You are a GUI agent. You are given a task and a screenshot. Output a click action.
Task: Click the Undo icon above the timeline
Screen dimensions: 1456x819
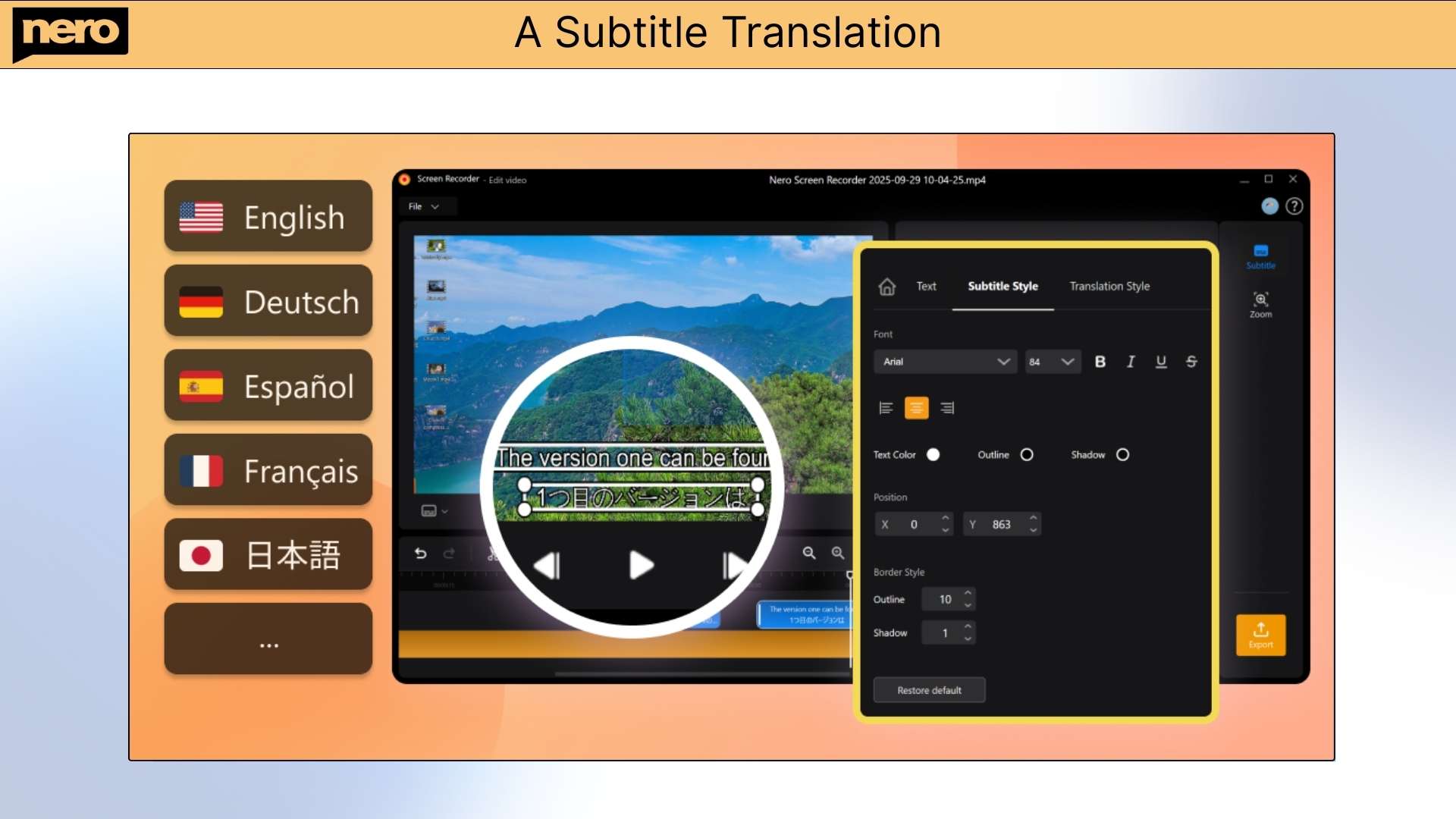(422, 554)
